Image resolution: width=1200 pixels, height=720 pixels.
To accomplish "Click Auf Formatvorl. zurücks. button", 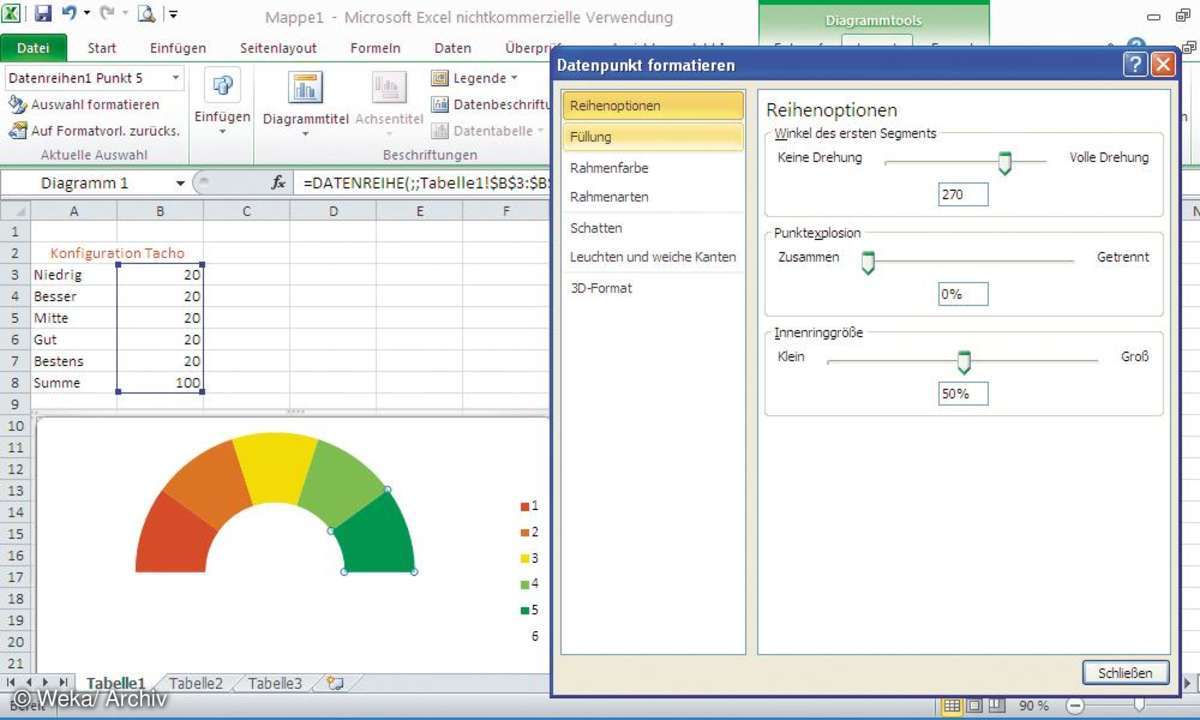I will (94, 130).
